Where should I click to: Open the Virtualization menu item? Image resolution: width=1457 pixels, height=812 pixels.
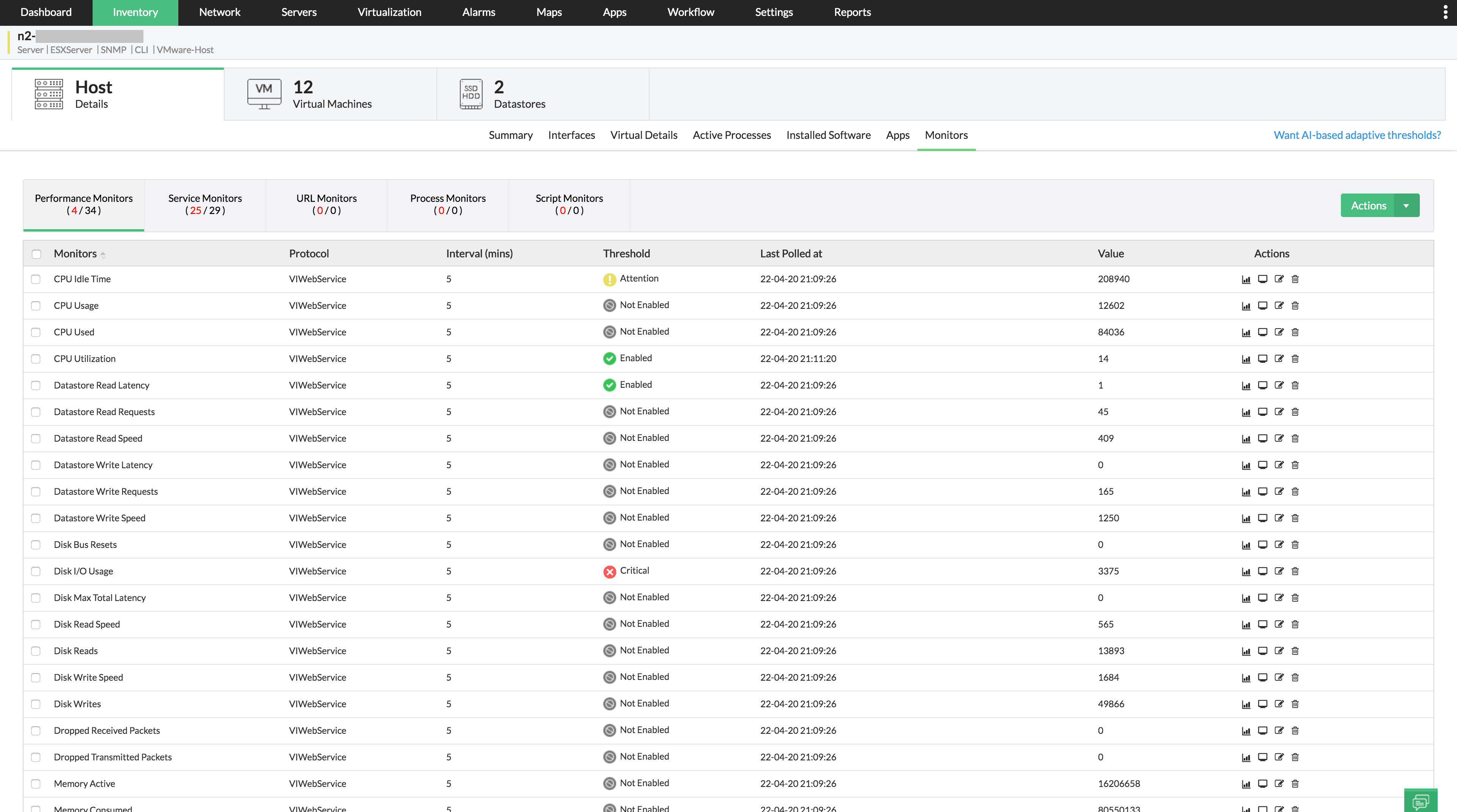click(389, 12)
